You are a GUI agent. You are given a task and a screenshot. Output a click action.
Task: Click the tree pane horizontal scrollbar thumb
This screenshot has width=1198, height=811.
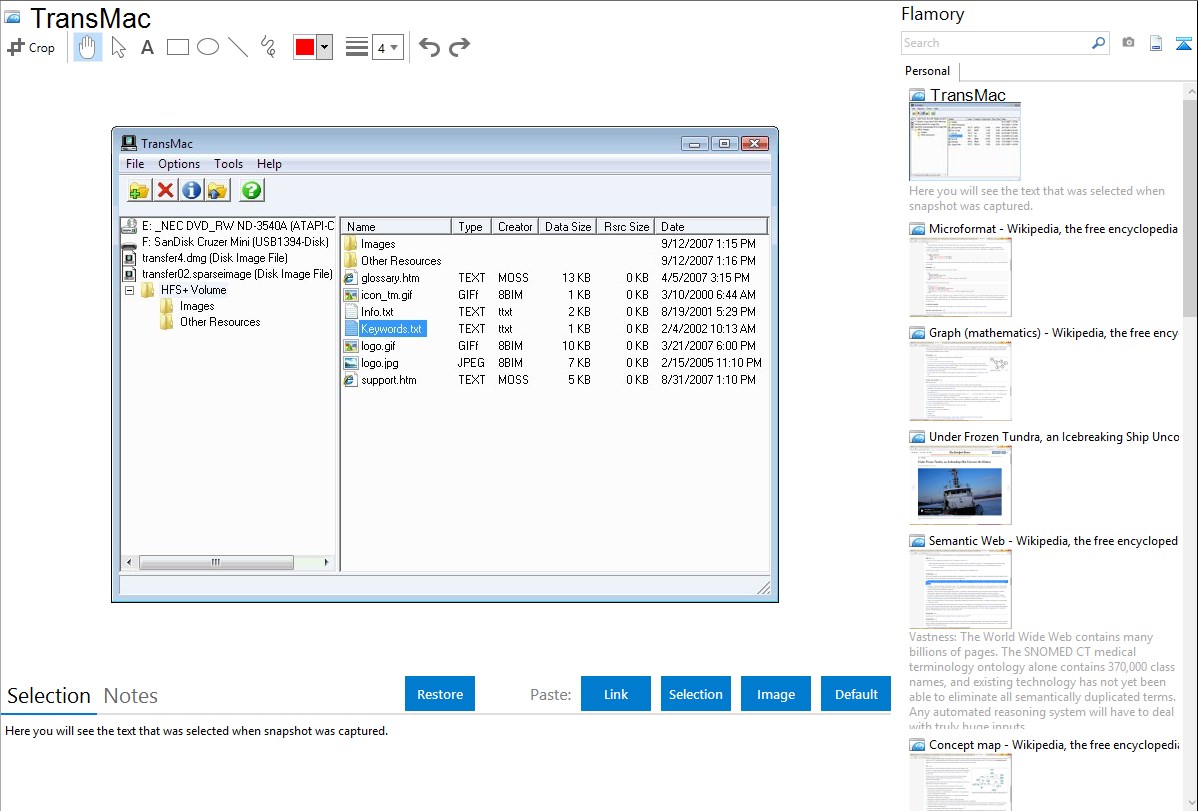click(216, 563)
